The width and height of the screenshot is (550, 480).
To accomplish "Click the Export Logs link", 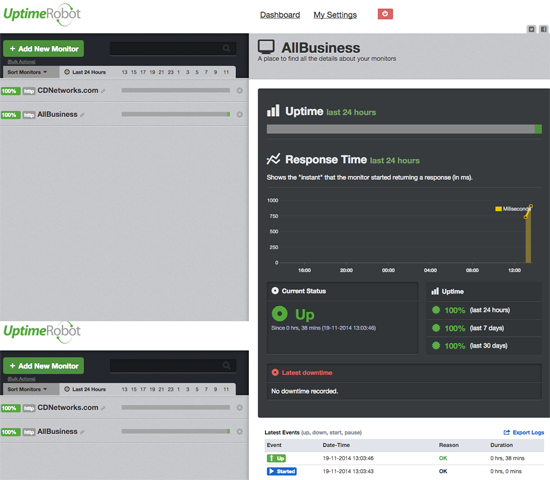I will click(524, 432).
